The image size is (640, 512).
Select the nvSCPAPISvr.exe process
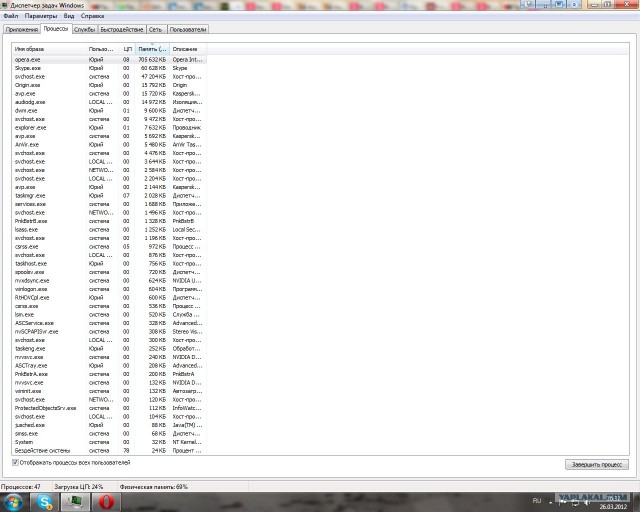pos(109,332)
